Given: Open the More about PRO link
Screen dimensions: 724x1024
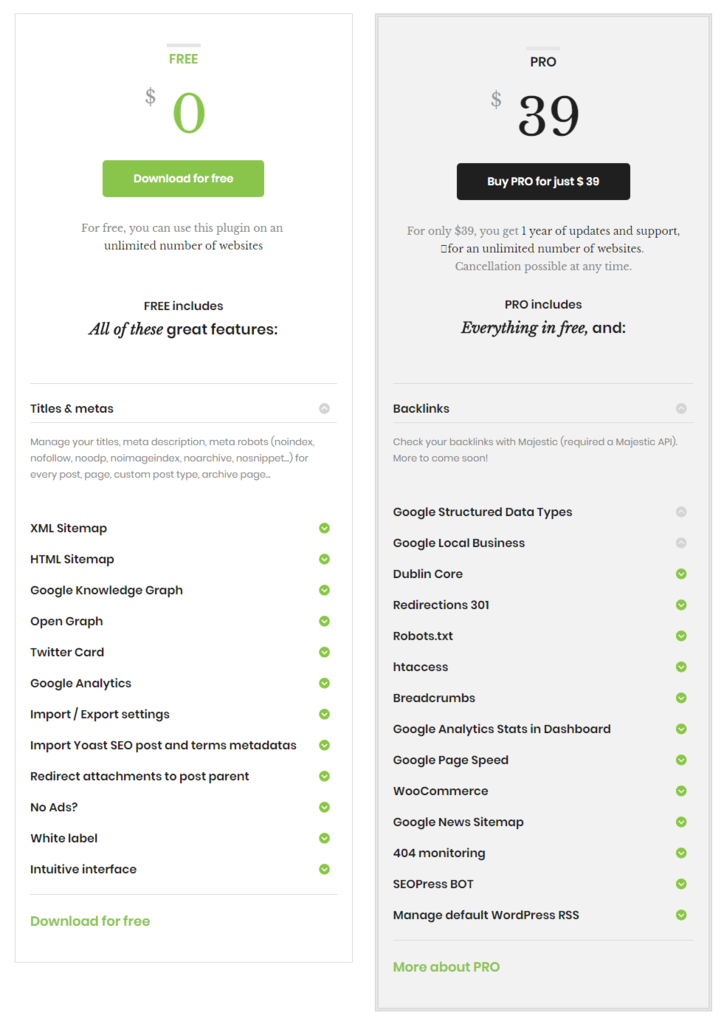Looking at the screenshot, I should (x=447, y=967).
